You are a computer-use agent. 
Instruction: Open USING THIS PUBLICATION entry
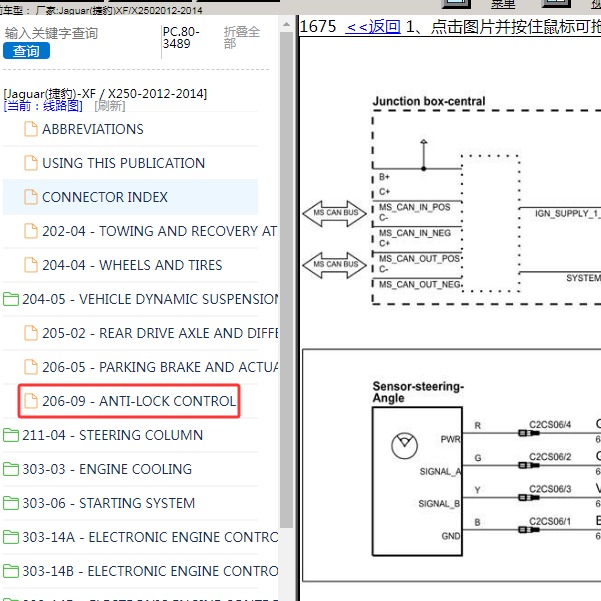pos(123,163)
